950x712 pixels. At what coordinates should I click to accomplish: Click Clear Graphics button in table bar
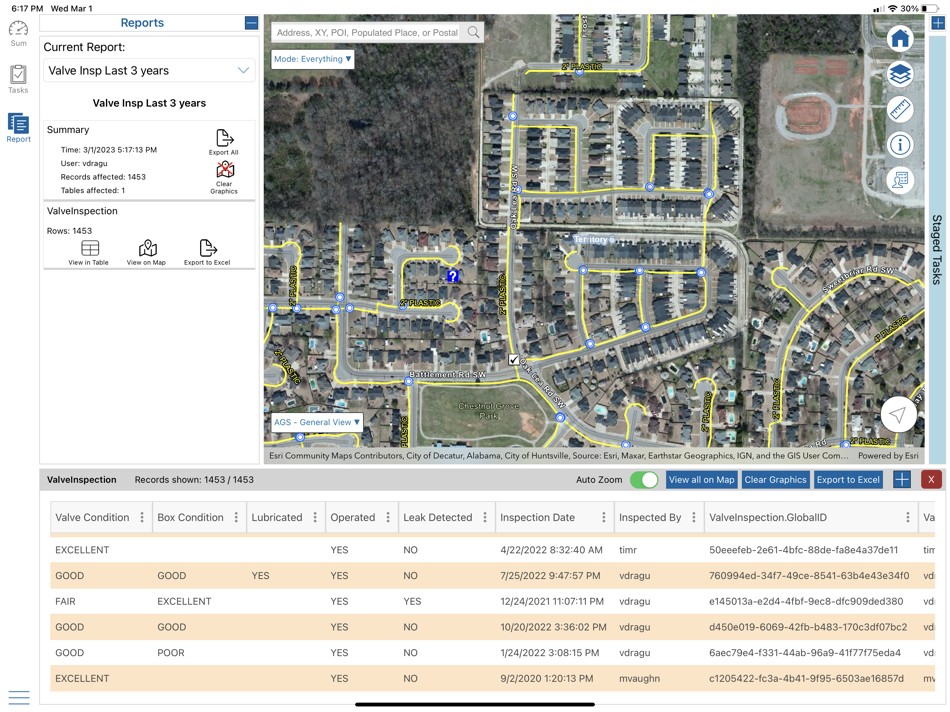pyautogui.click(x=776, y=480)
